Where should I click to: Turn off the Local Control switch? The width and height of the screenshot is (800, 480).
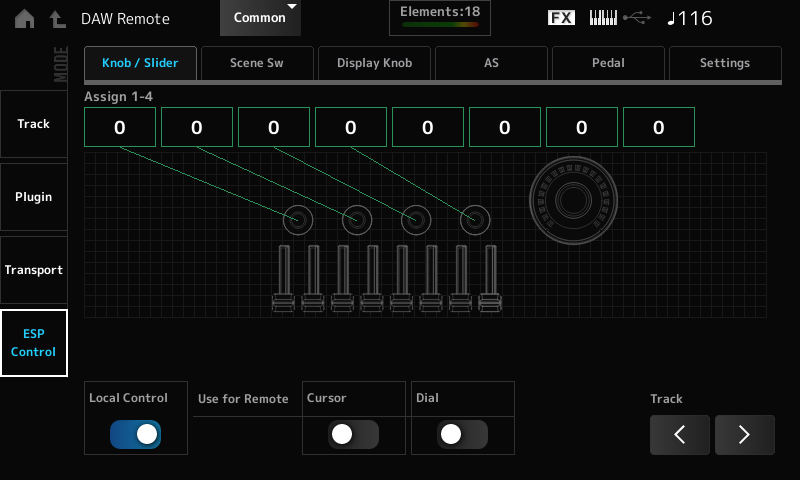pos(135,434)
